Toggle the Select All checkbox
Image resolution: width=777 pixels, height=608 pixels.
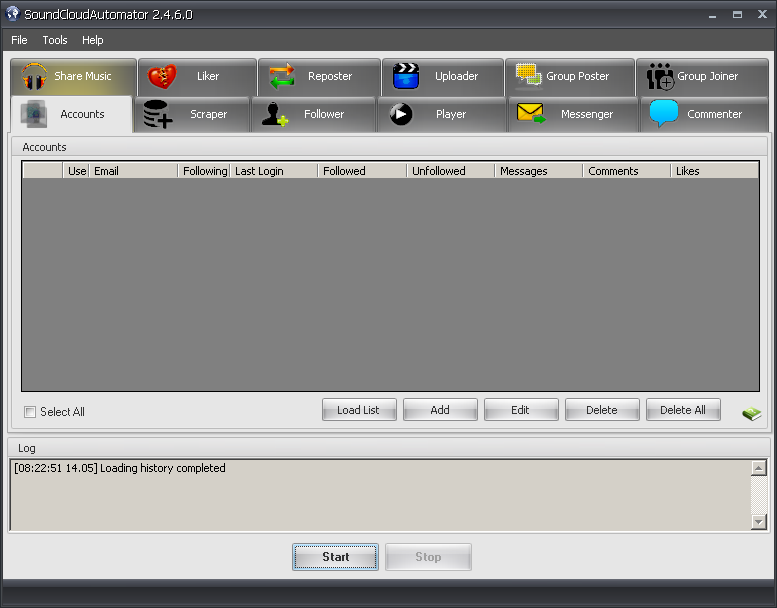click(30, 412)
